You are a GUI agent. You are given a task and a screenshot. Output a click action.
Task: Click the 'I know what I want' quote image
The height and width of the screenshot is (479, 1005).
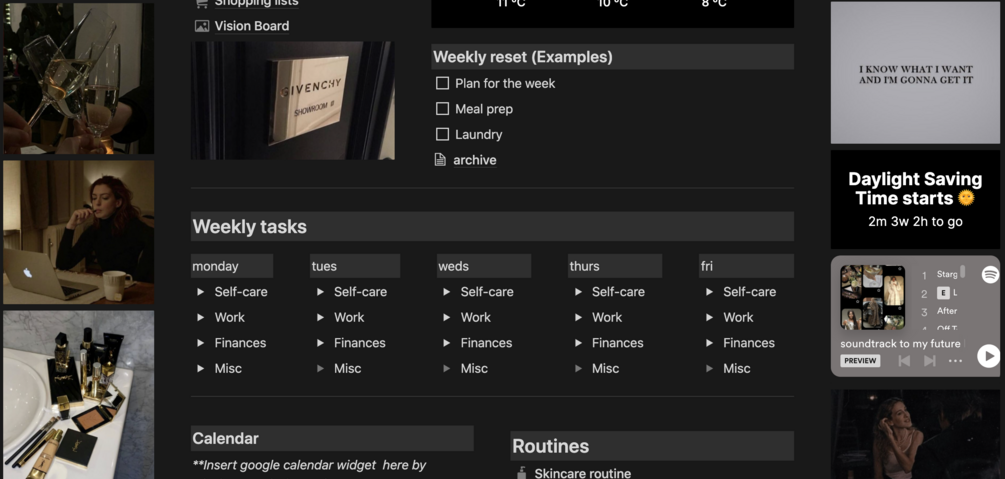915,72
